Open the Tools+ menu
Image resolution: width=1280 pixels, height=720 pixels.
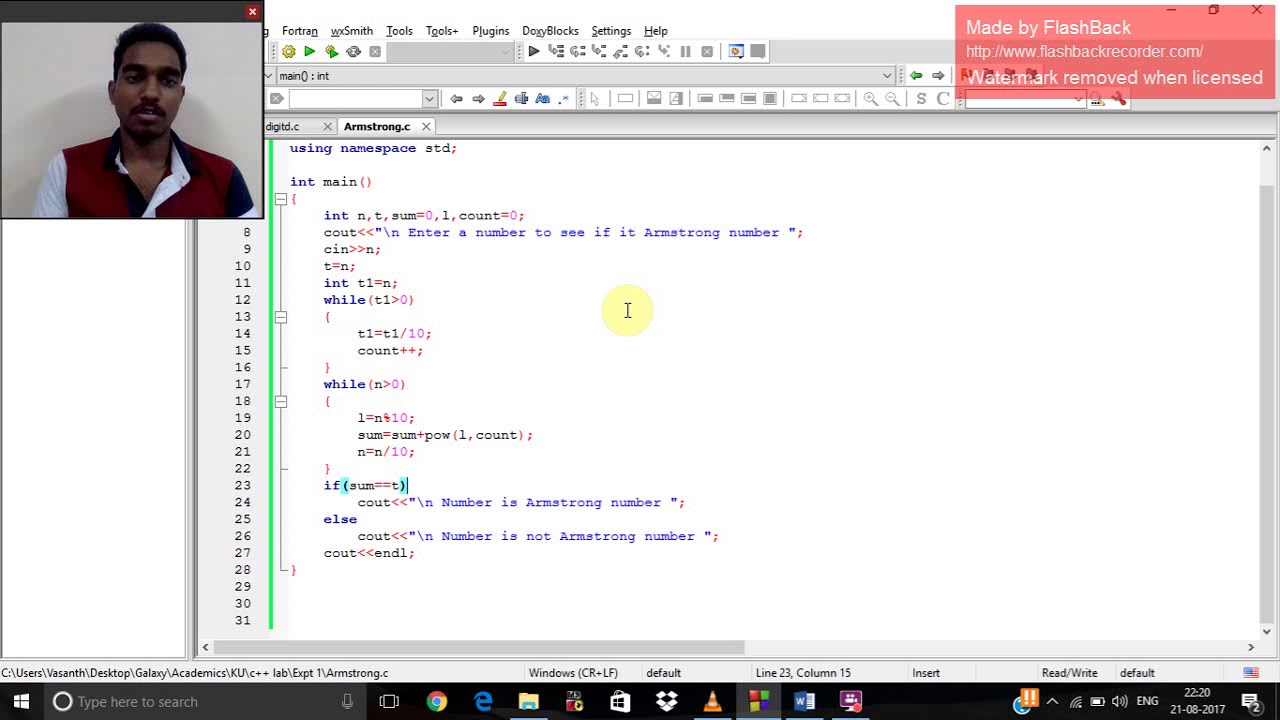pyautogui.click(x=442, y=31)
